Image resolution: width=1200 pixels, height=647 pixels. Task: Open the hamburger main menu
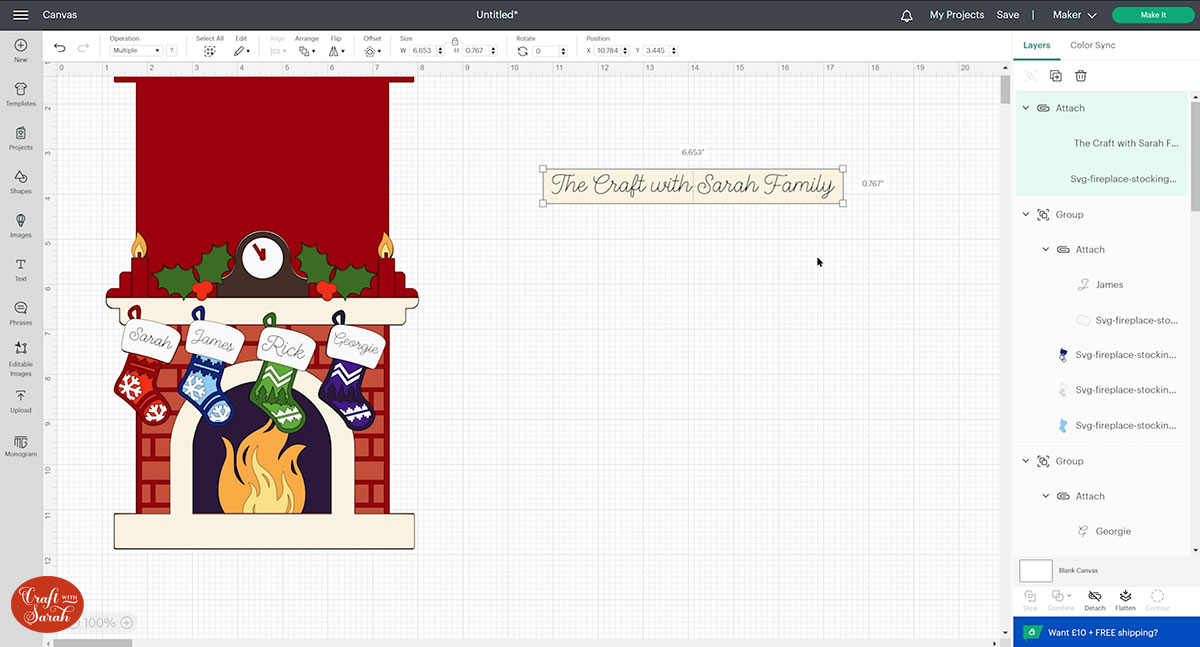click(20, 15)
